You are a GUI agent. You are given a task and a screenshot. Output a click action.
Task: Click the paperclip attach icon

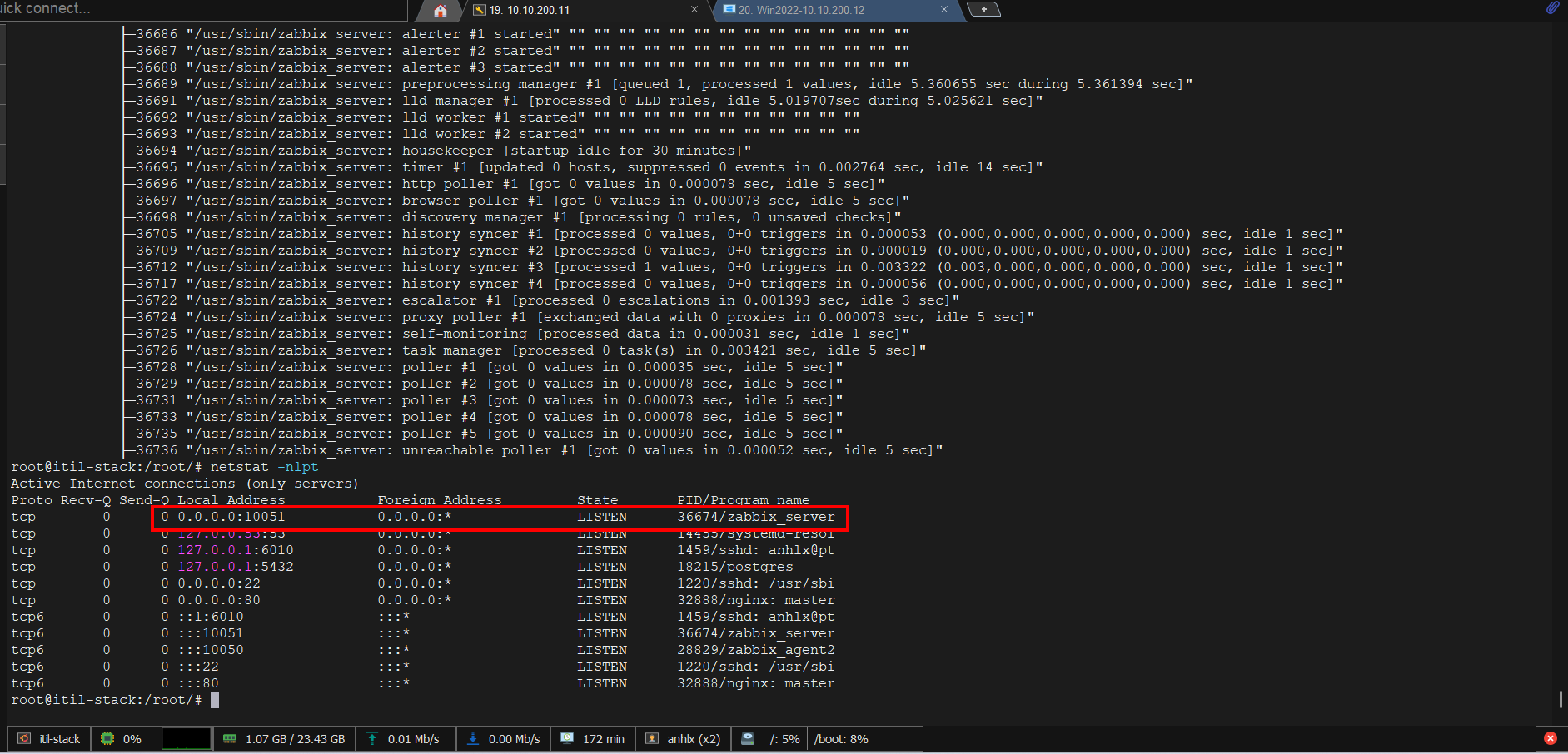1552,8
